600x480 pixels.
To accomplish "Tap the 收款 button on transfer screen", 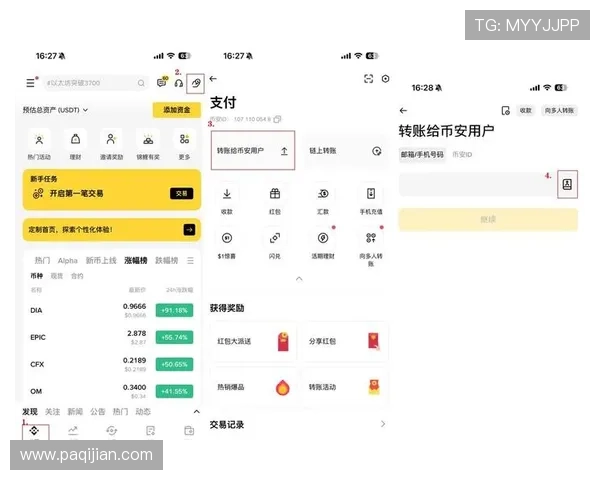I will [x=525, y=111].
